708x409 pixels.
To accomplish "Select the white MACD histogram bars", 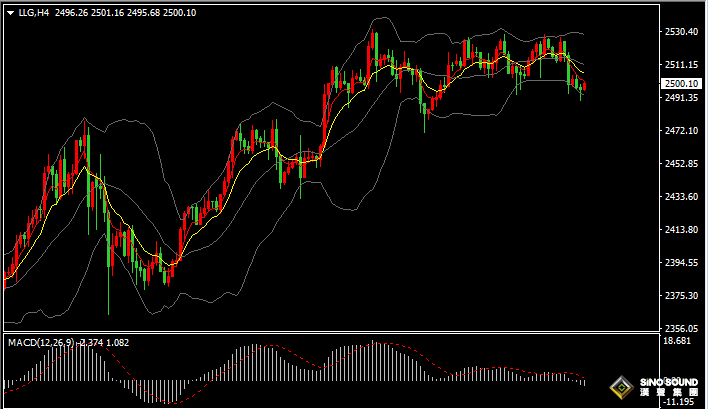I will tap(250, 364).
